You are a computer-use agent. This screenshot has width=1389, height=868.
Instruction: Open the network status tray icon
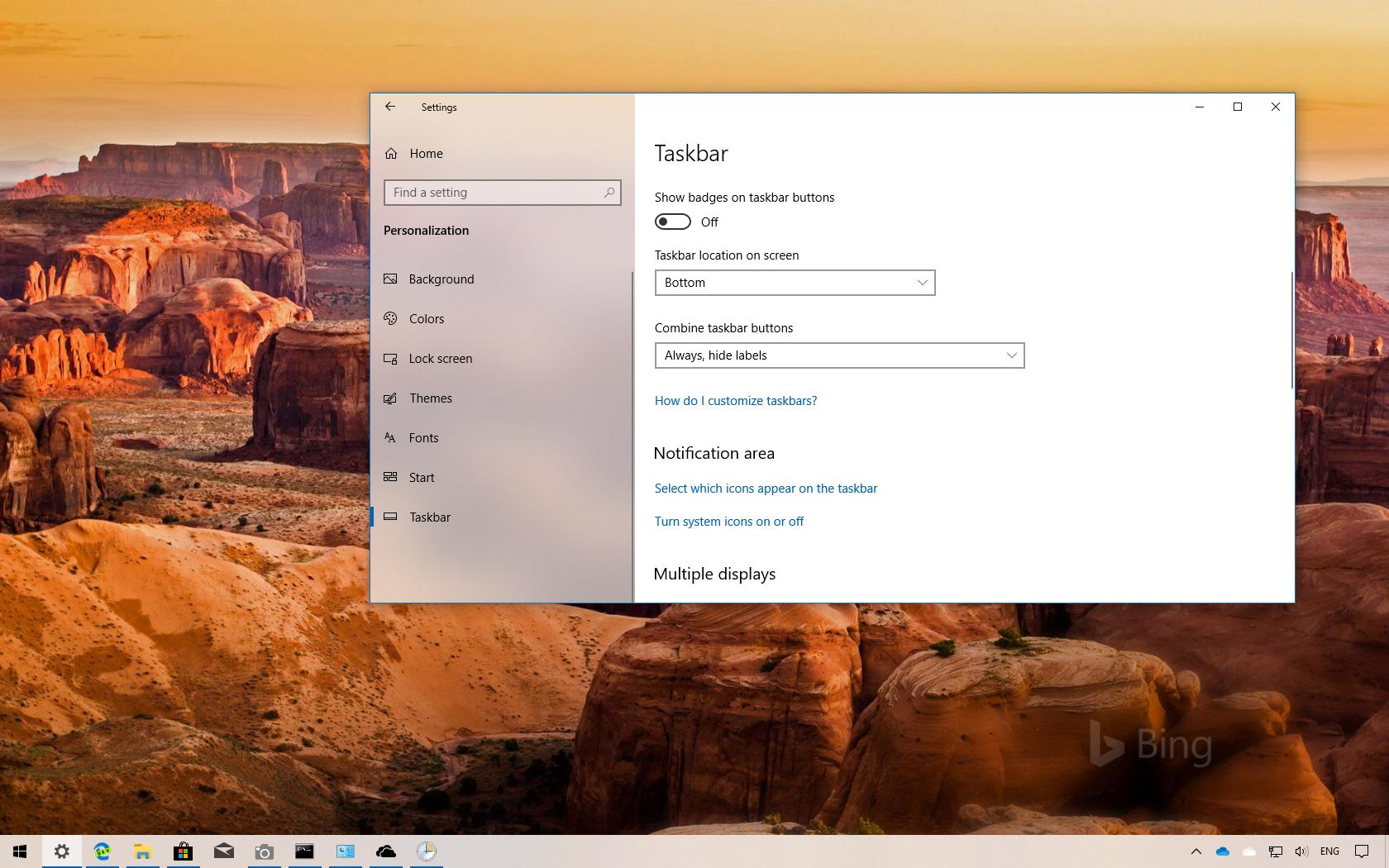tap(1276, 851)
